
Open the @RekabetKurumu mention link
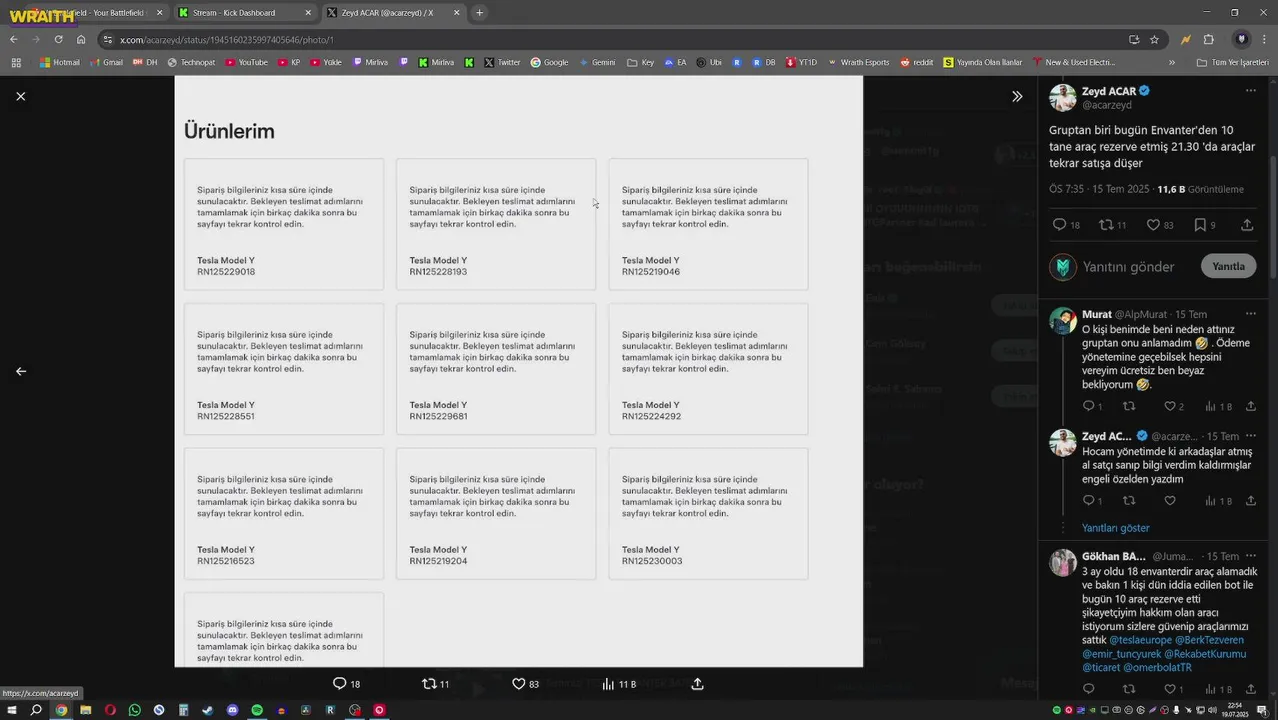1204,654
